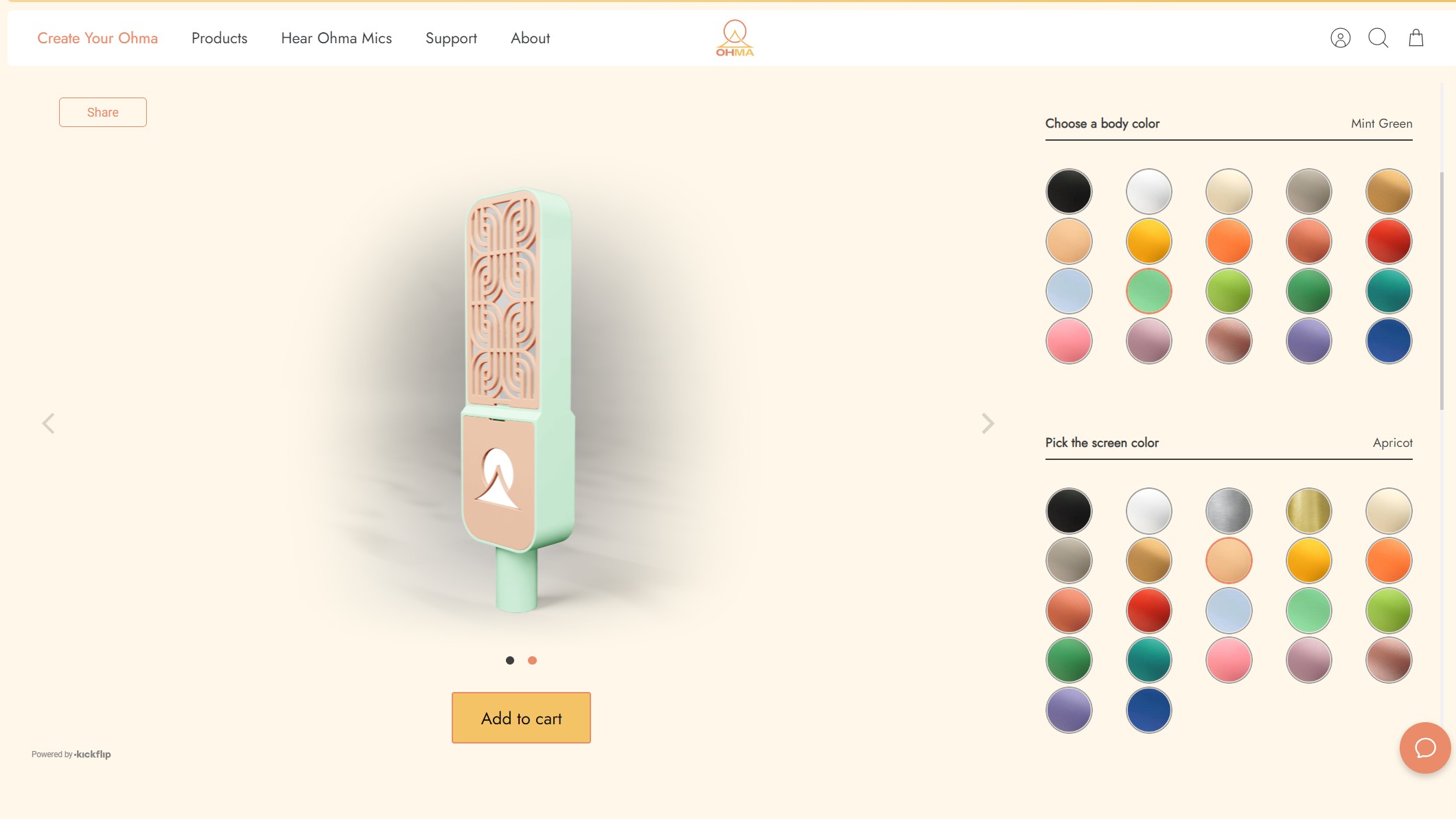Image resolution: width=1456 pixels, height=819 pixels.
Task: Select the black first carousel dot
Action: pos(510,660)
